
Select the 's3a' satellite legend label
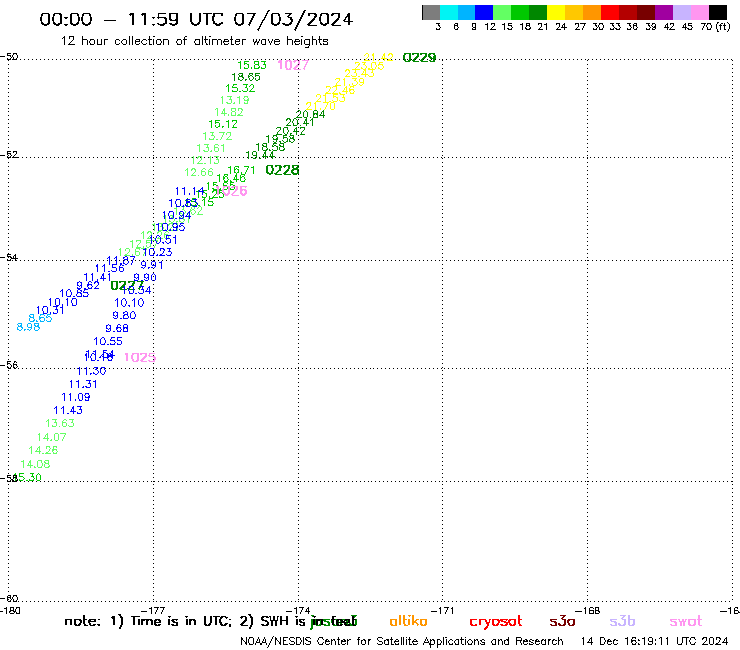coord(562,621)
